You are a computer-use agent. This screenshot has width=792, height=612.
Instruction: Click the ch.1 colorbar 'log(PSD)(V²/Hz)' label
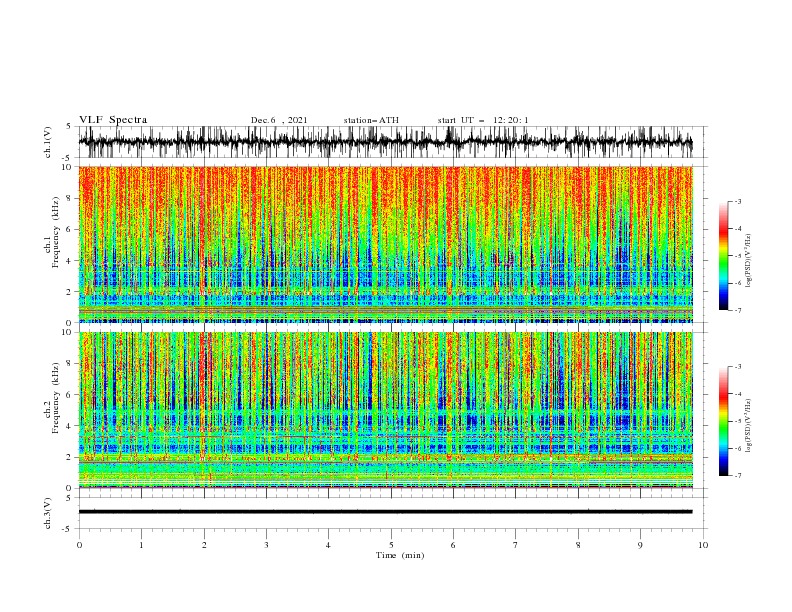(x=749, y=261)
